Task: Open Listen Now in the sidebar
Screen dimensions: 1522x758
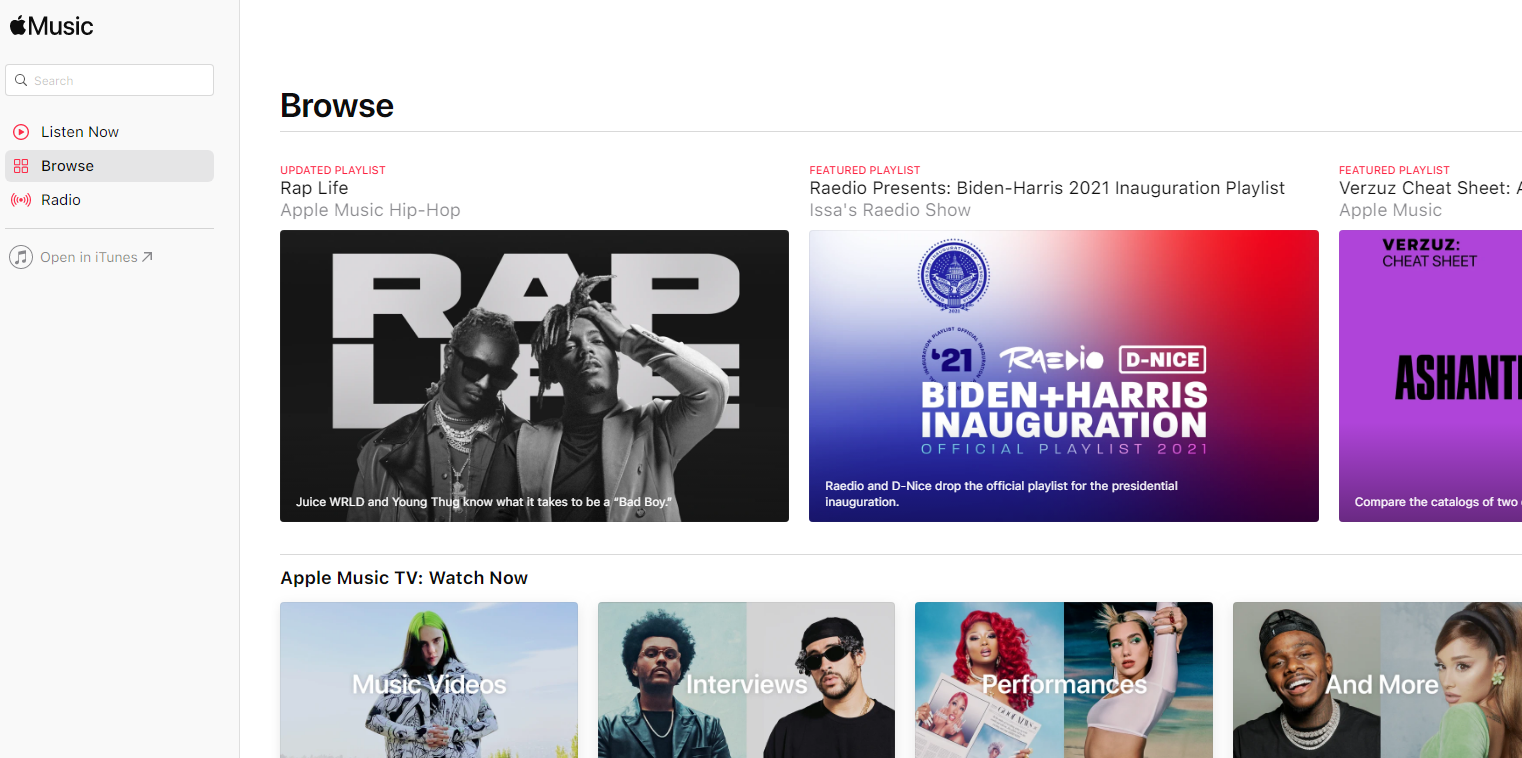Action: pyautogui.click(x=109, y=132)
